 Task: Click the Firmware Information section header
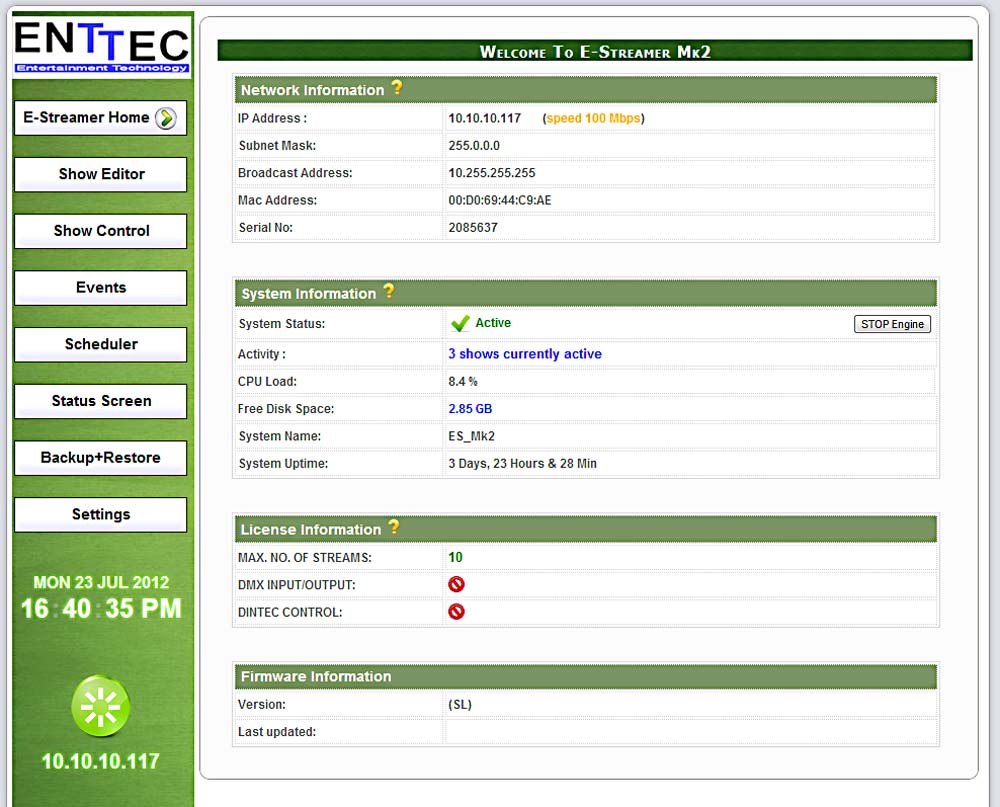(x=585, y=677)
